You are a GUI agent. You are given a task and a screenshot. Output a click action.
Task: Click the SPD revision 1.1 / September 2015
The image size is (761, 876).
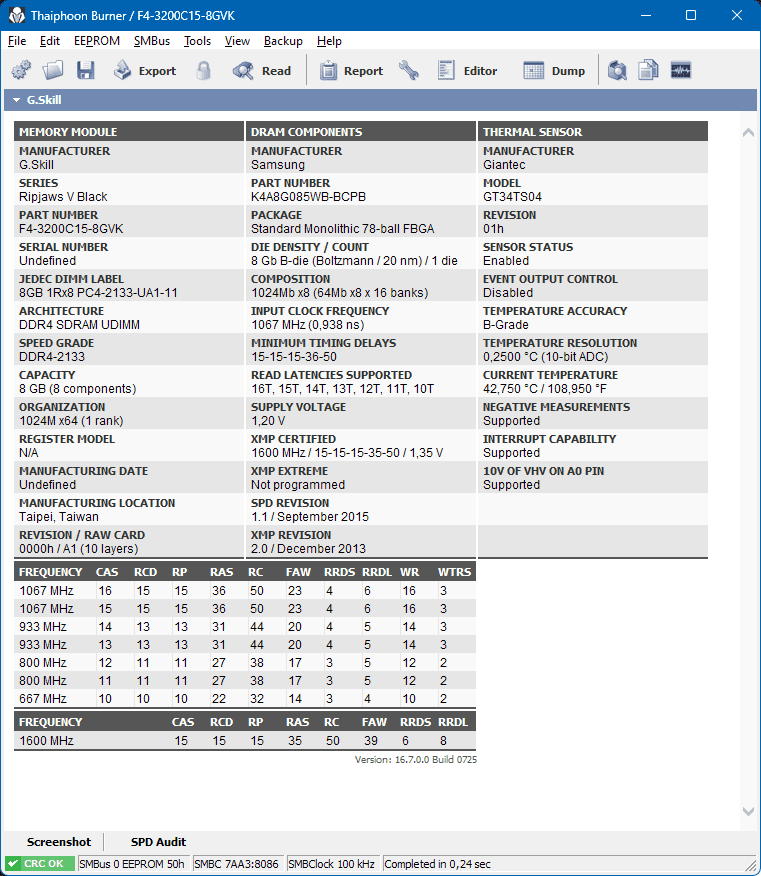[310, 517]
